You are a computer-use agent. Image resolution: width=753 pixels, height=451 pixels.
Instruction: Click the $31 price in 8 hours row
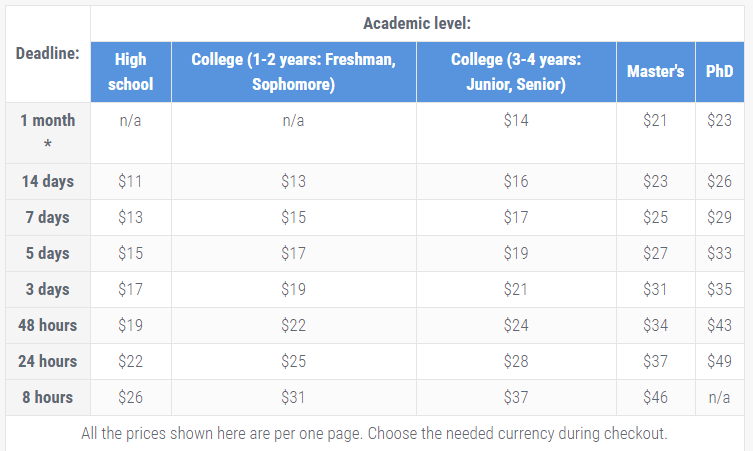293,397
